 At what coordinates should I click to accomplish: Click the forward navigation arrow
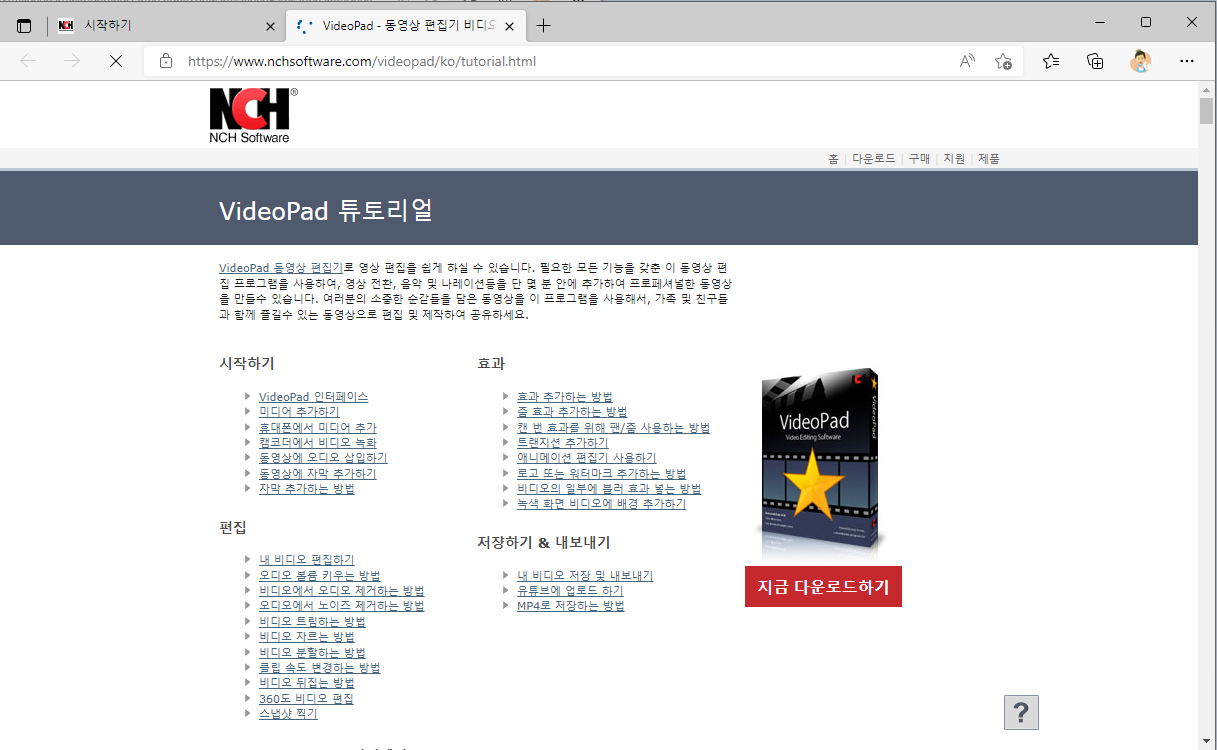(72, 61)
